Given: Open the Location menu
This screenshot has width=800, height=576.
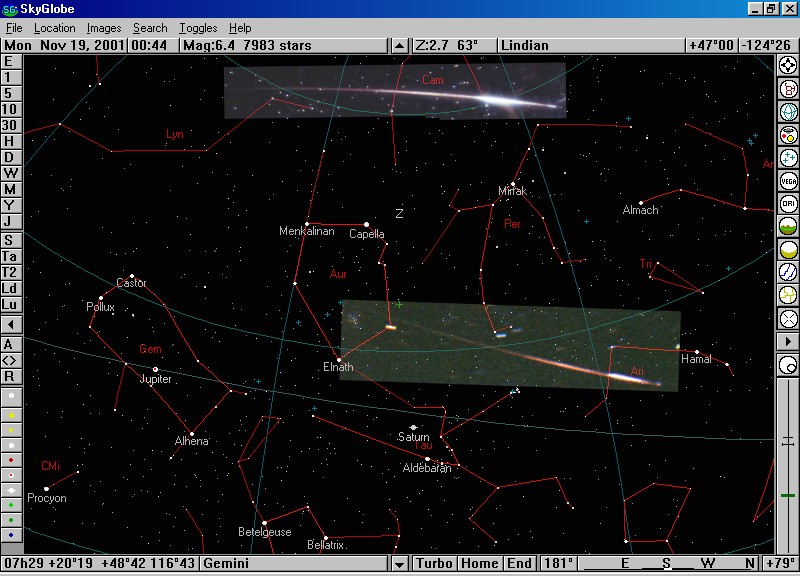Looking at the screenshot, I should (x=54, y=28).
